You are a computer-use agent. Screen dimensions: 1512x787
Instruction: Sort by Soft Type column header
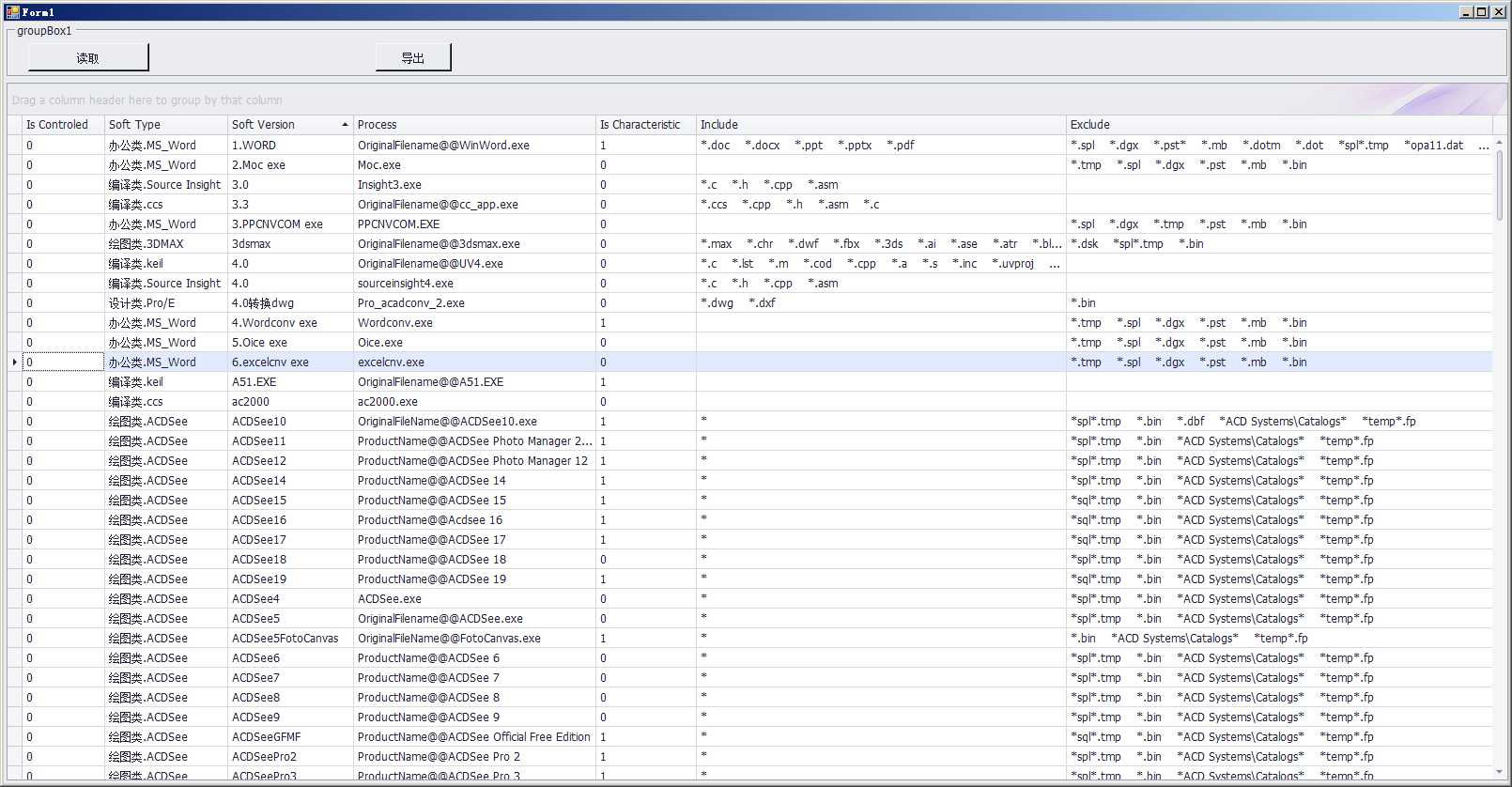[x=166, y=124]
